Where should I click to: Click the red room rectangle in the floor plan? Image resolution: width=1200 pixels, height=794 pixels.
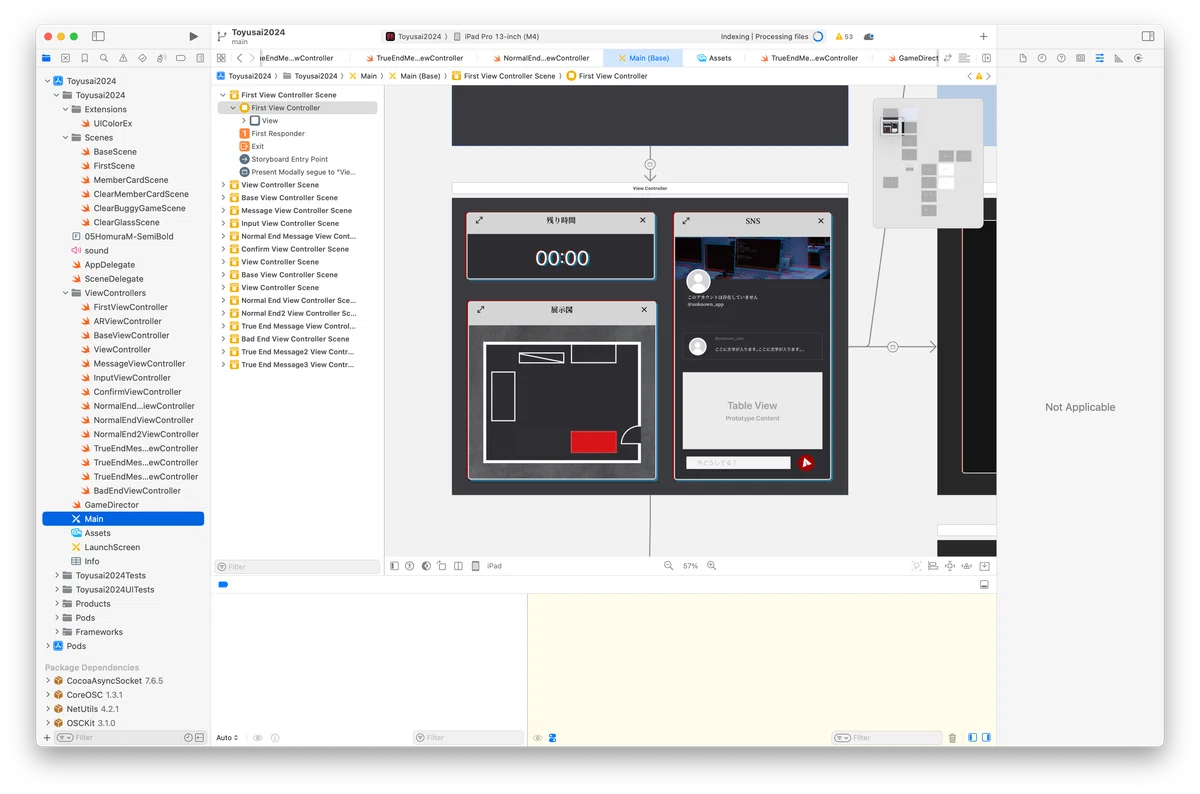[593, 442]
